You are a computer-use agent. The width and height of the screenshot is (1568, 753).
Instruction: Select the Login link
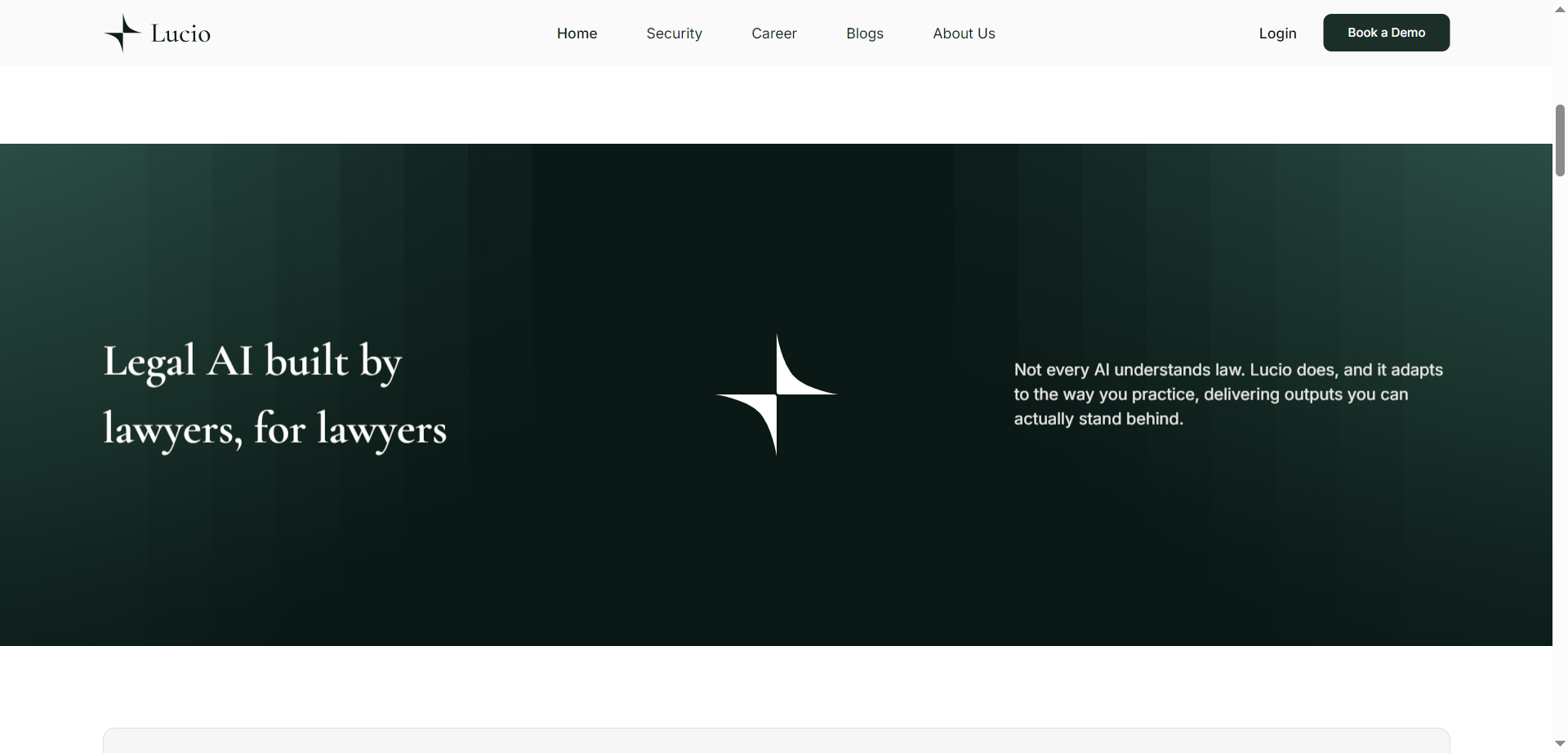point(1277,33)
